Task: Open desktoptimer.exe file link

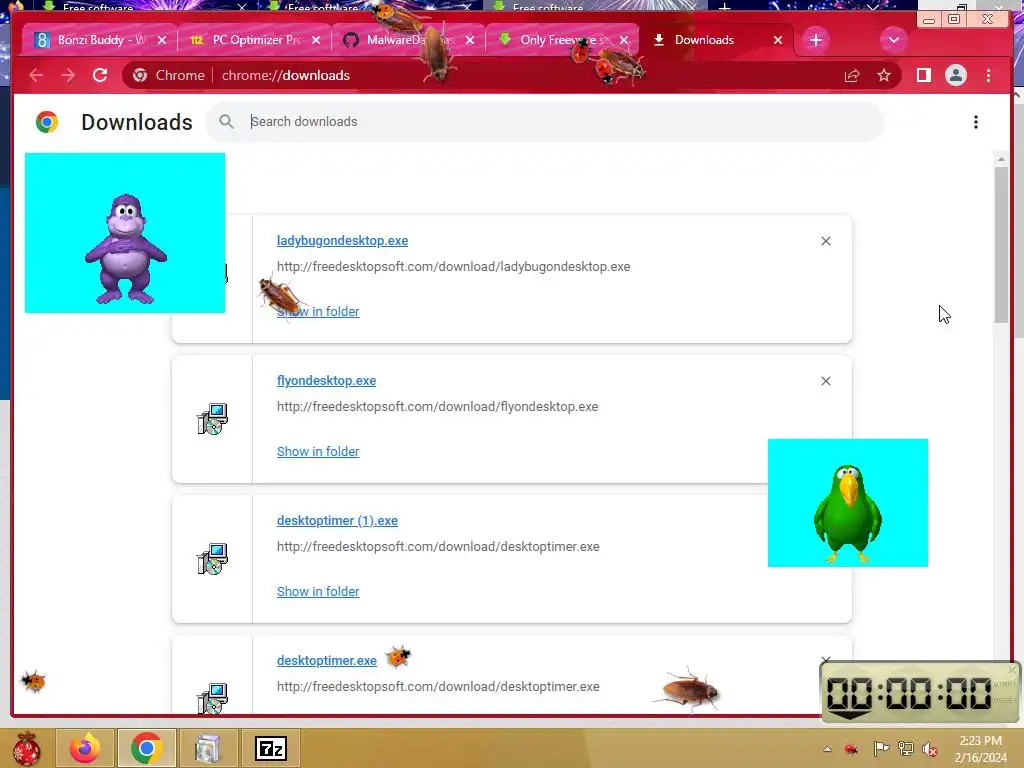Action: 327,660
